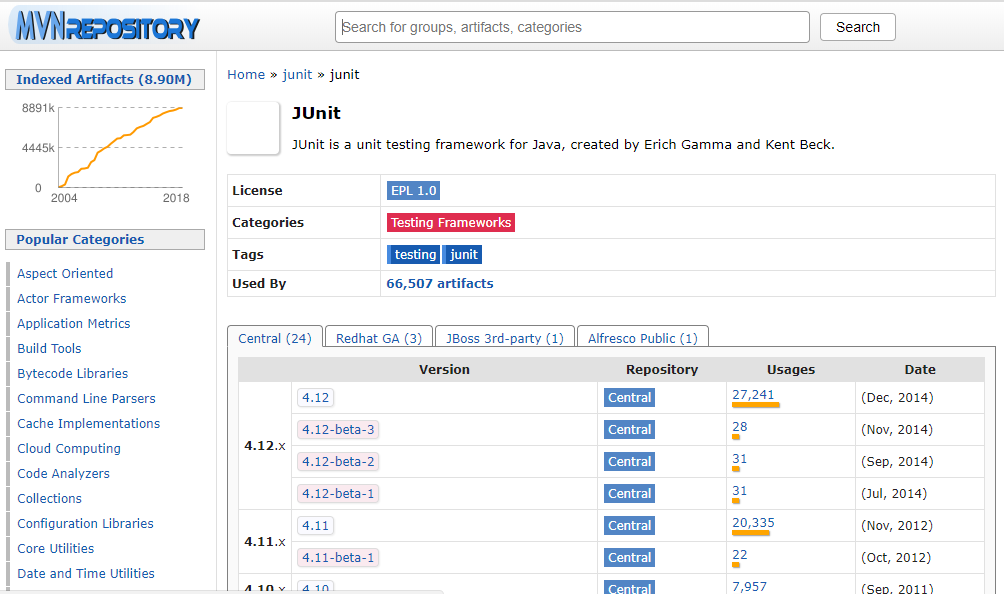Click the Search button

tap(857, 27)
